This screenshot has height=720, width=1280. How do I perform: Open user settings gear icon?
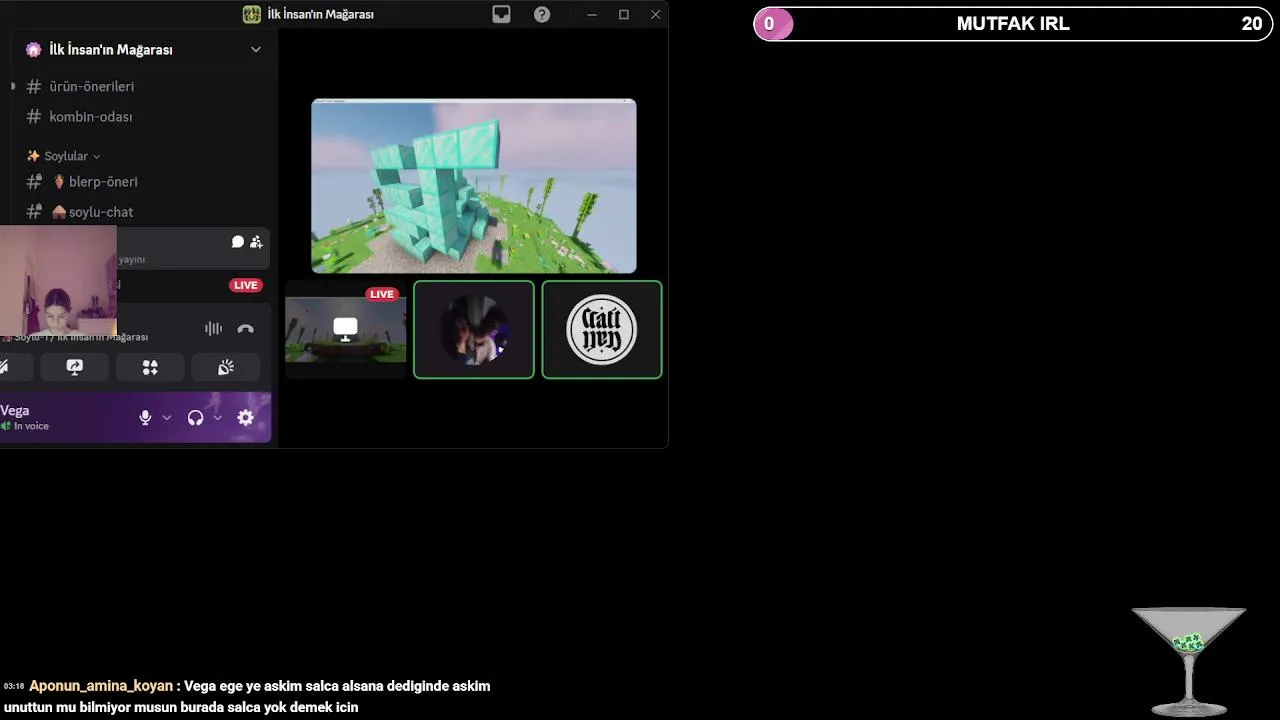pyautogui.click(x=246, y=418)
